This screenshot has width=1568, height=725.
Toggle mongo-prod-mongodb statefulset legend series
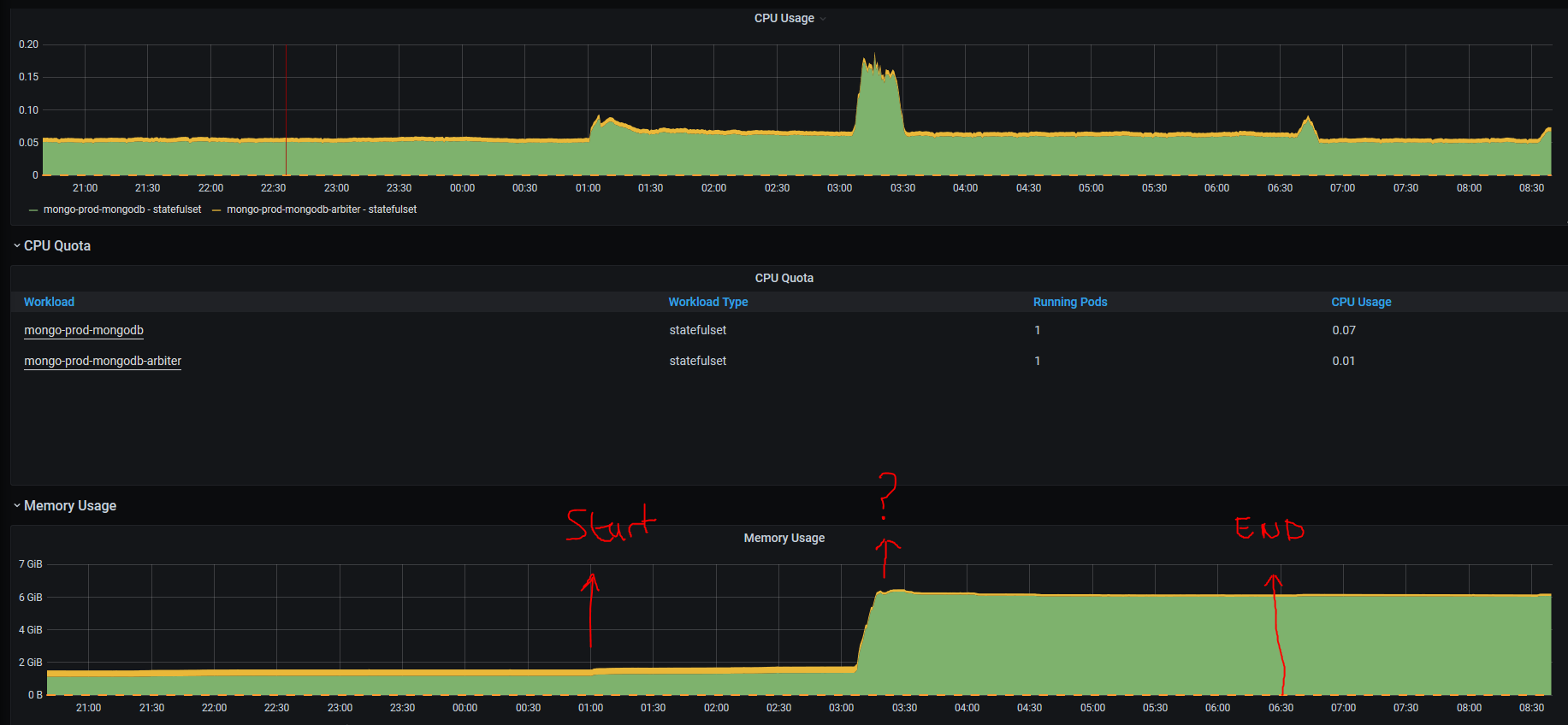pos(121,209)
